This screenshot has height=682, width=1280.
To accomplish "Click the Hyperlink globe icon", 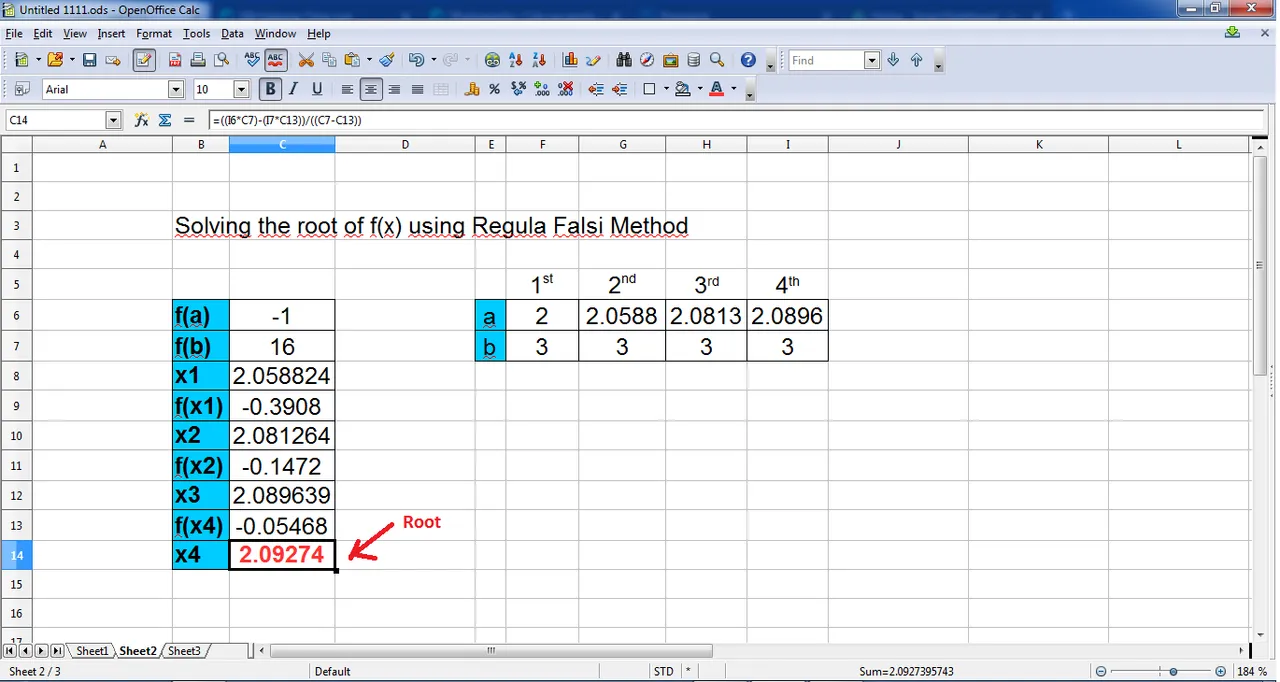I will [492, 61].
